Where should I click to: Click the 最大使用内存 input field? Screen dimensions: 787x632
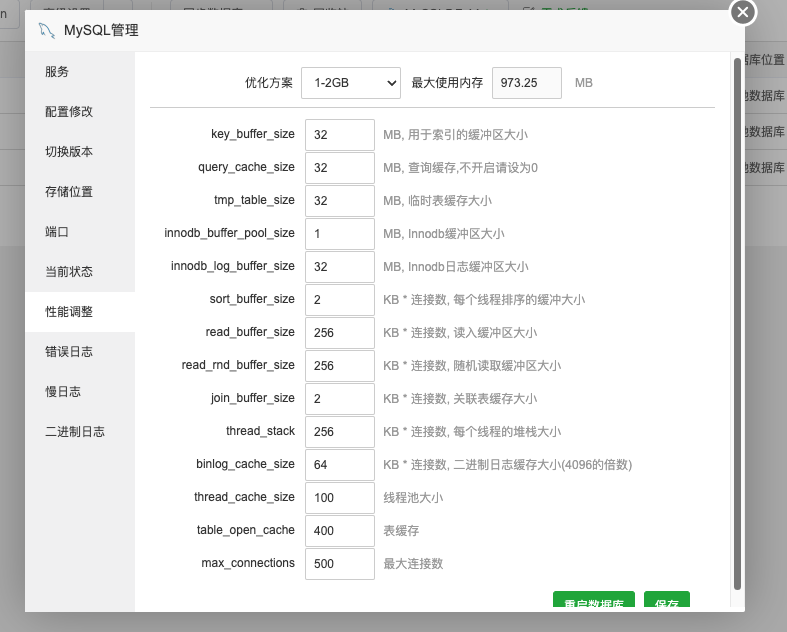(x=527, y=83)
